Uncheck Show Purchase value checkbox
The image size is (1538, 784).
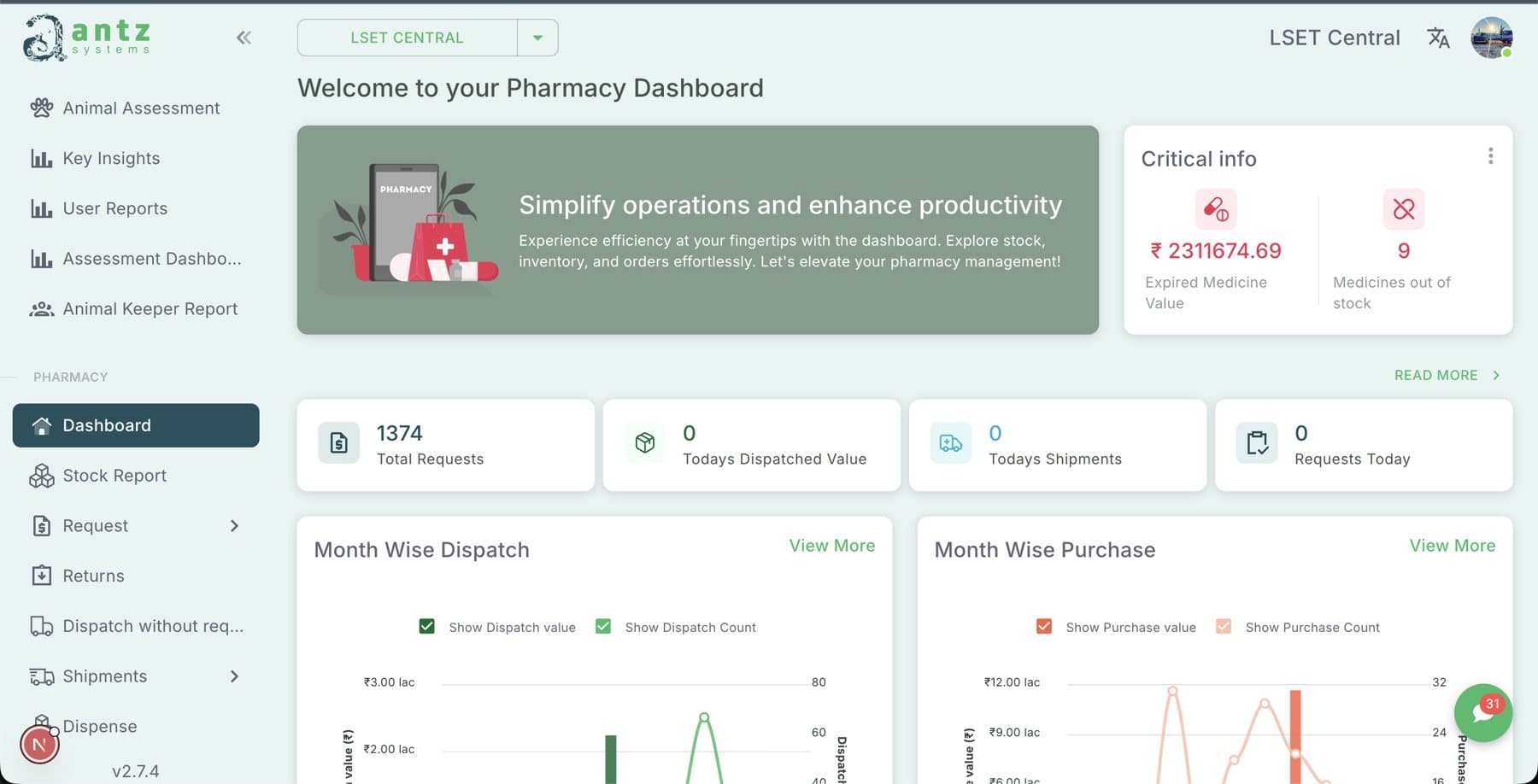click(1044, 627)
